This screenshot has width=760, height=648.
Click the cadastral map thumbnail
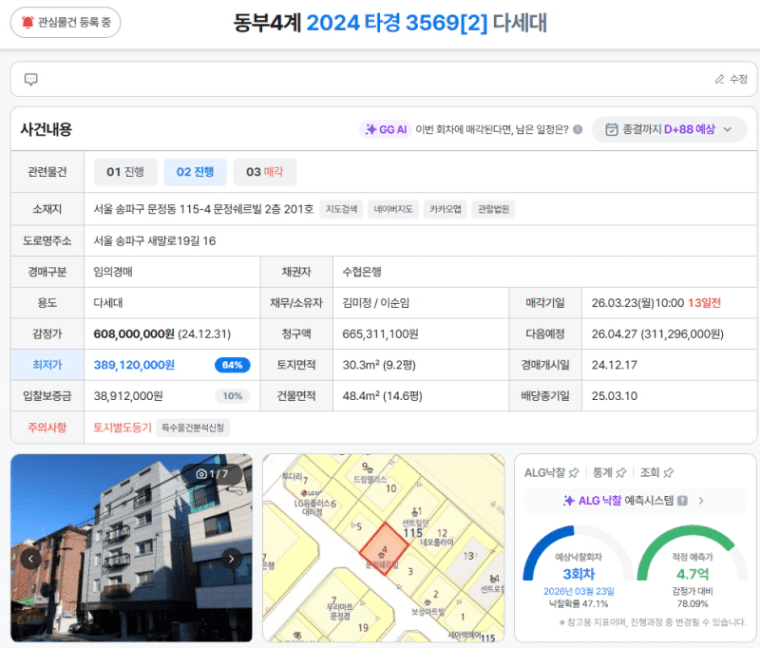[x=383, y=548]
